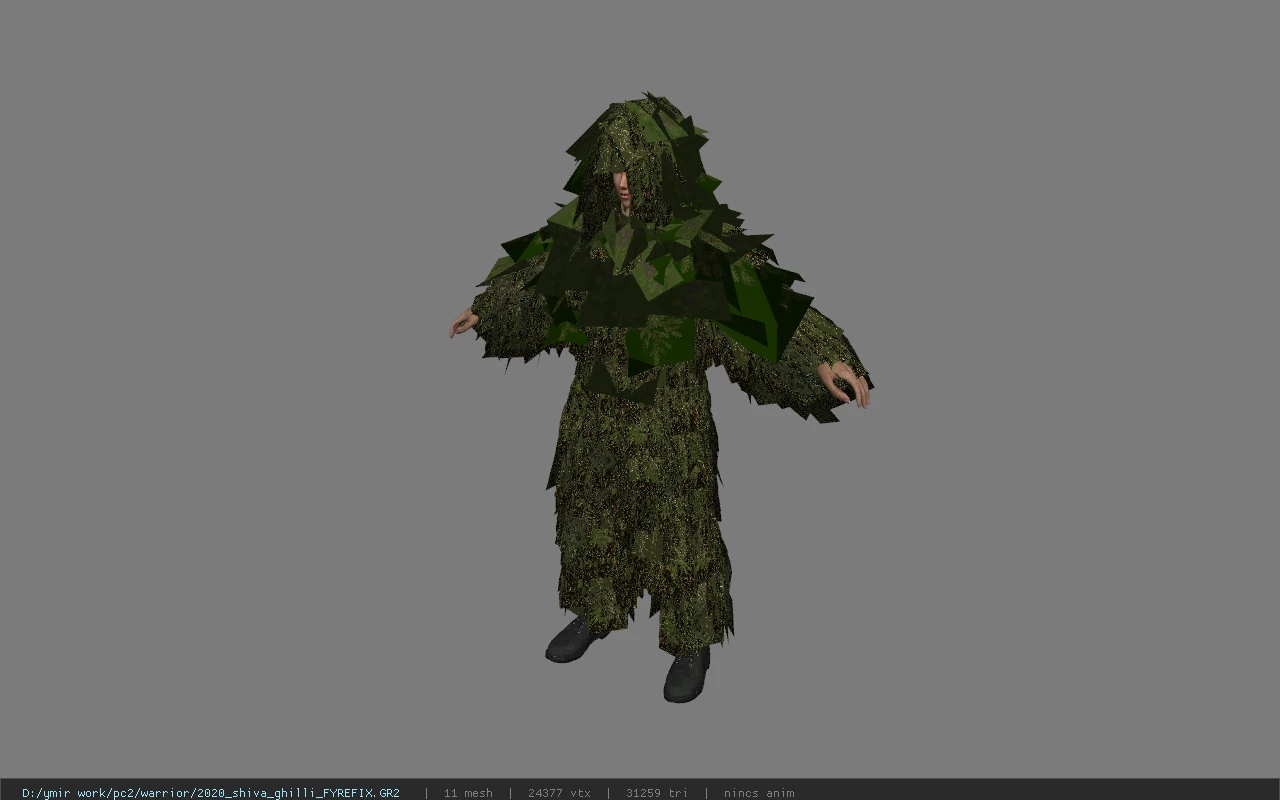1280x800 pixels.
Task: Click the file path 2020_shiva_ghilli_FYREFIX.GR2
Action: pyautogui.click(x=211, y=793)
